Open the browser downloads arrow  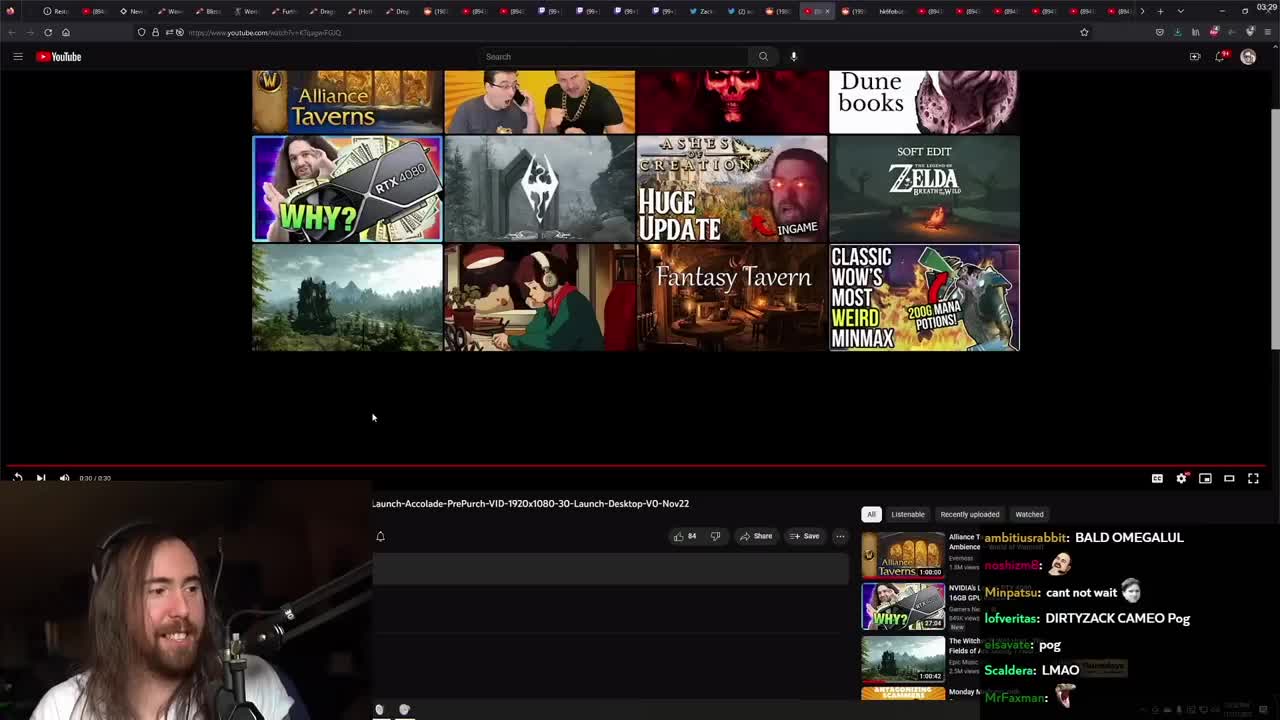[1177, 32]
